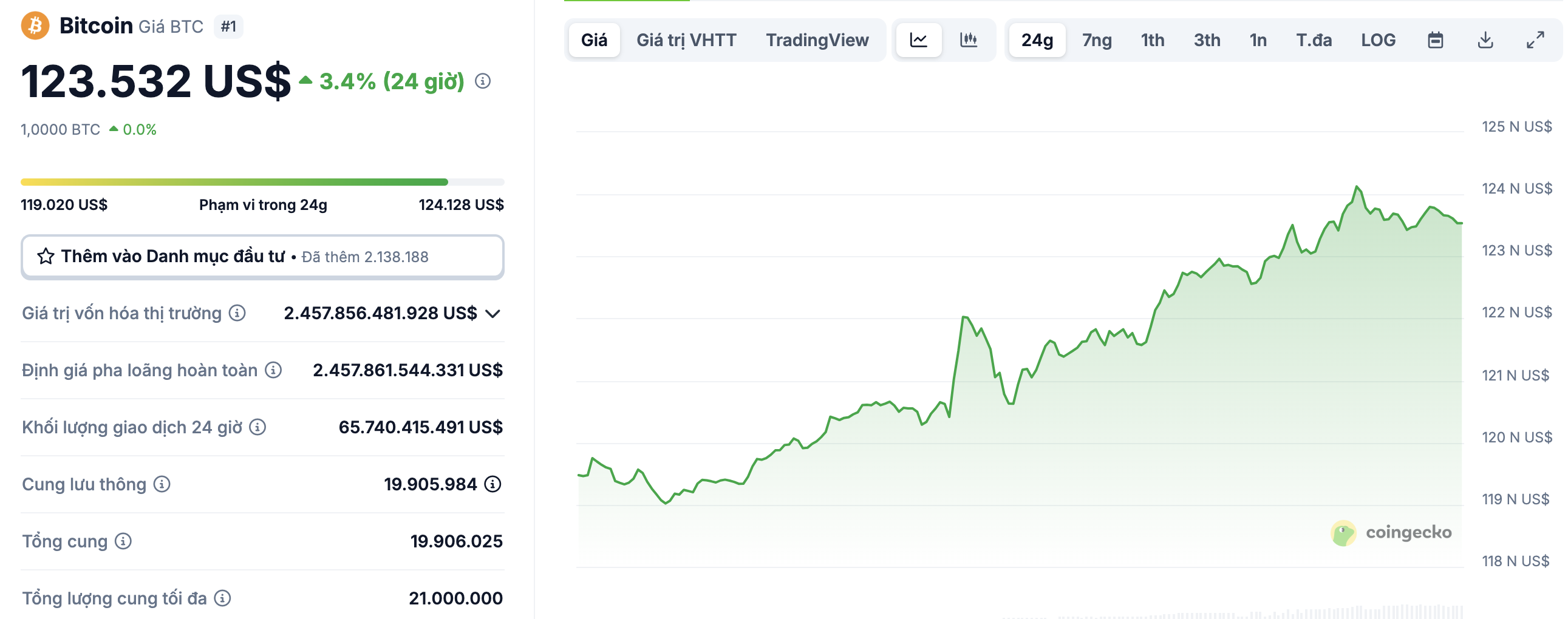
Task: Click info icon beside 24 giờ percentage
Action: pos(483,81)
